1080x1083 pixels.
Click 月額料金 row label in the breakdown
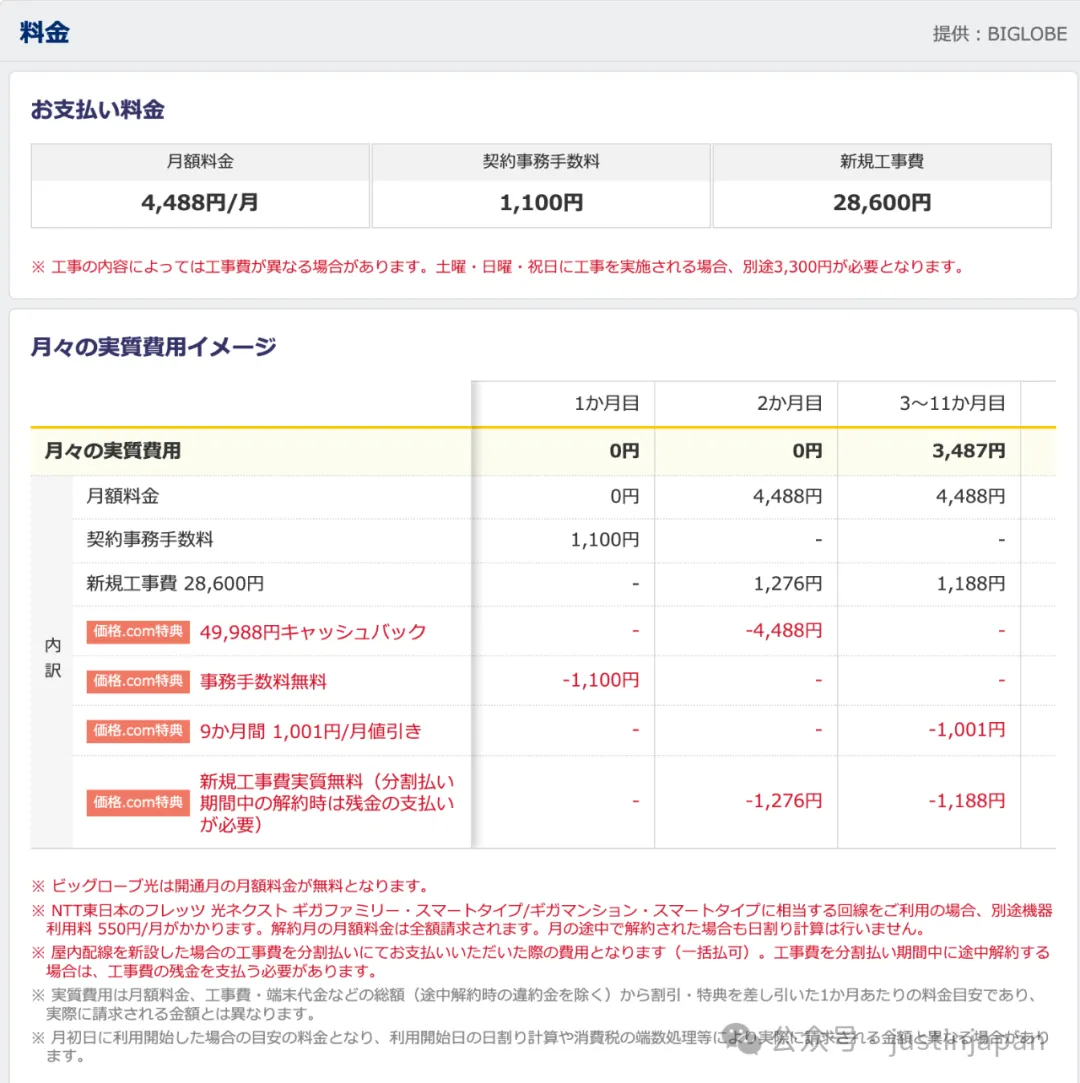tap(122, 496)
